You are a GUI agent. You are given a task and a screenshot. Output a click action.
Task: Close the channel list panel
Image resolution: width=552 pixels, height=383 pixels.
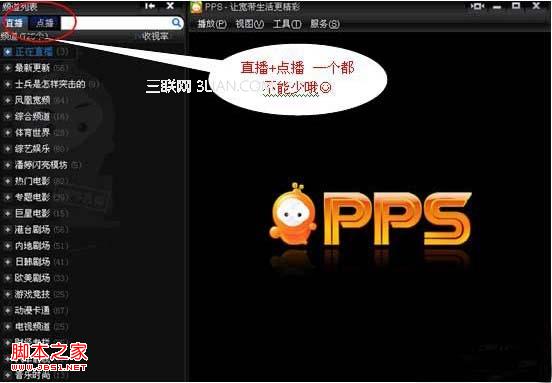170,6
